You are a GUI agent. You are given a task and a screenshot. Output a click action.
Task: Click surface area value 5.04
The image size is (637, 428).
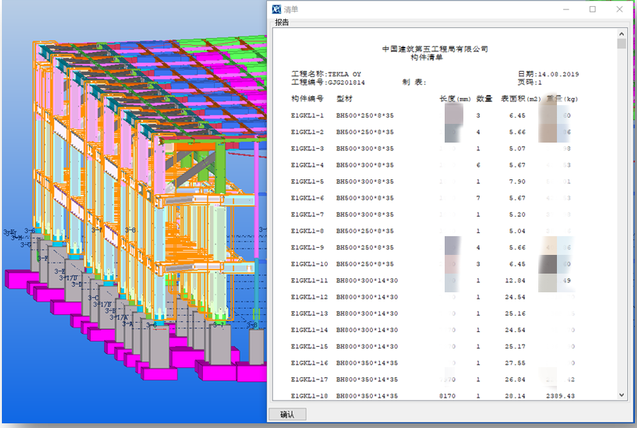[x=517, y=231]
